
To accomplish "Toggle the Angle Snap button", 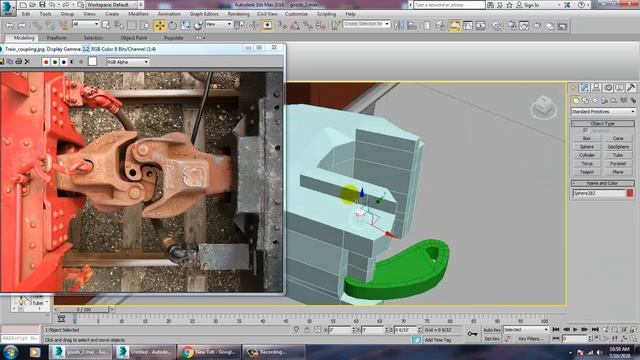I will click(x=295, y=26).
